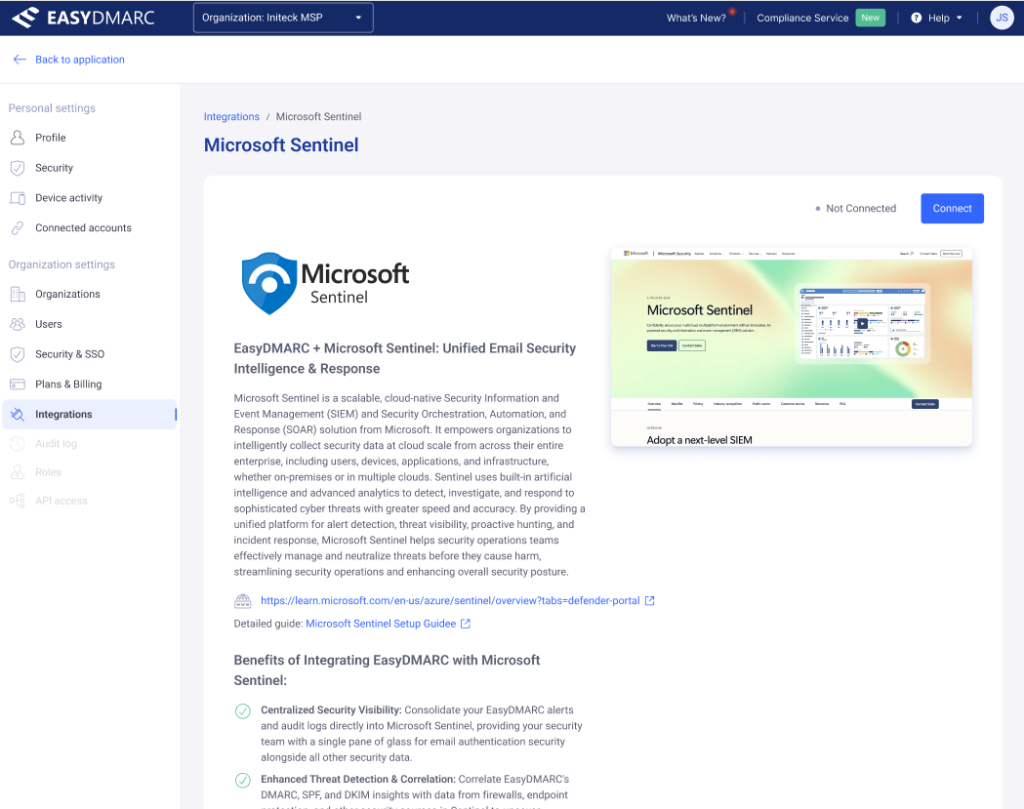The image size is (1024, 809).
Task: Click the Not Connected status label
Action: point(861,208)
